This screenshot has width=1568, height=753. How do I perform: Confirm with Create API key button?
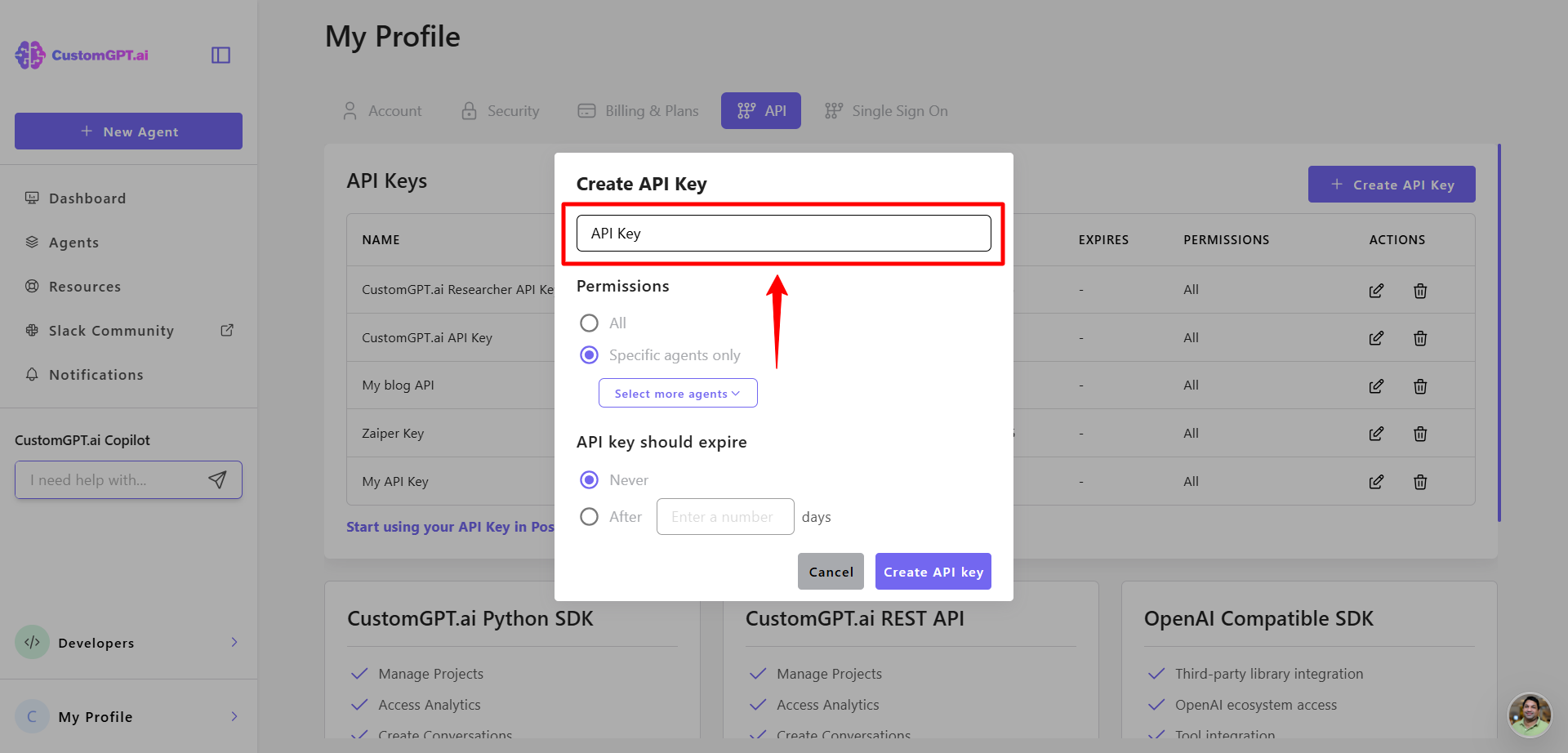pyautogui.click(x=933, y=571)
